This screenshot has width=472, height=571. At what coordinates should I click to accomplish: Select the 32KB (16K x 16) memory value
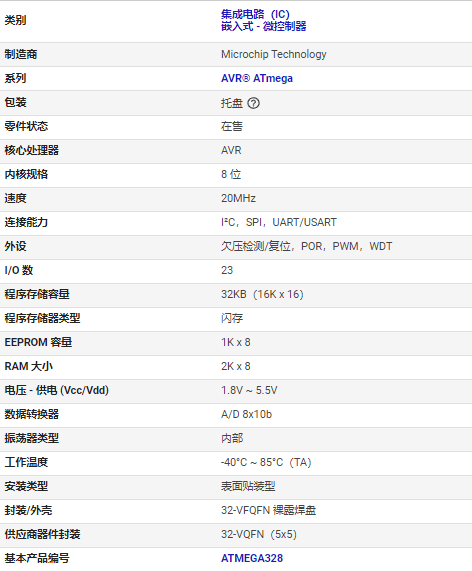(x=262, y=294)
